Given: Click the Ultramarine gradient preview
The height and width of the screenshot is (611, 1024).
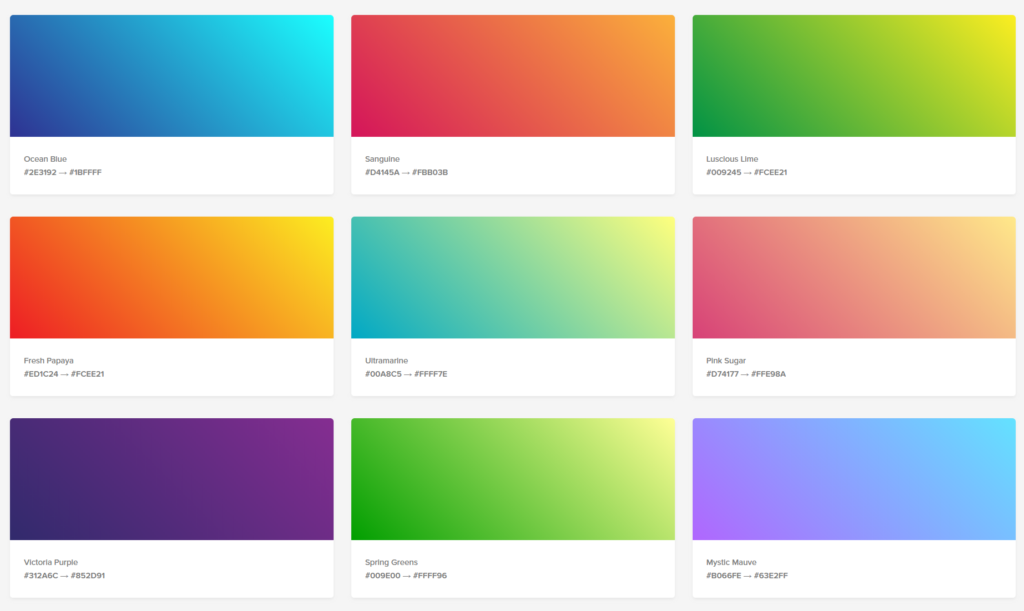Looking at the screenshot, I should (x=512, y=277).
